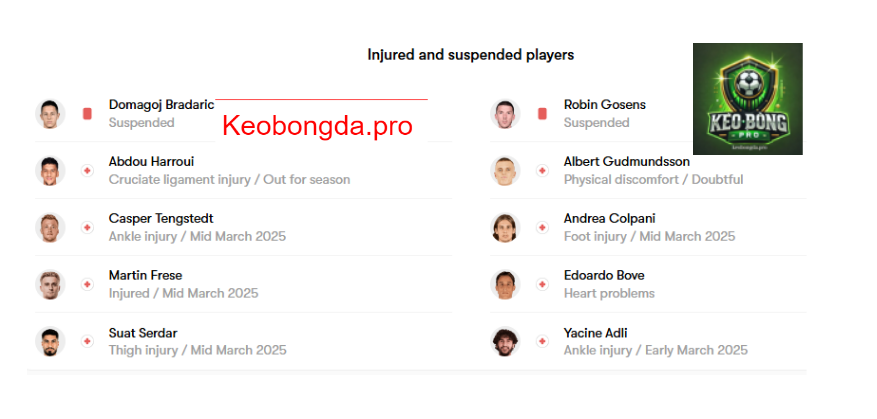Click the injury cross icon beside Abdou Harroui
This screenshot has width=877, height=419.
click(87, 171)
